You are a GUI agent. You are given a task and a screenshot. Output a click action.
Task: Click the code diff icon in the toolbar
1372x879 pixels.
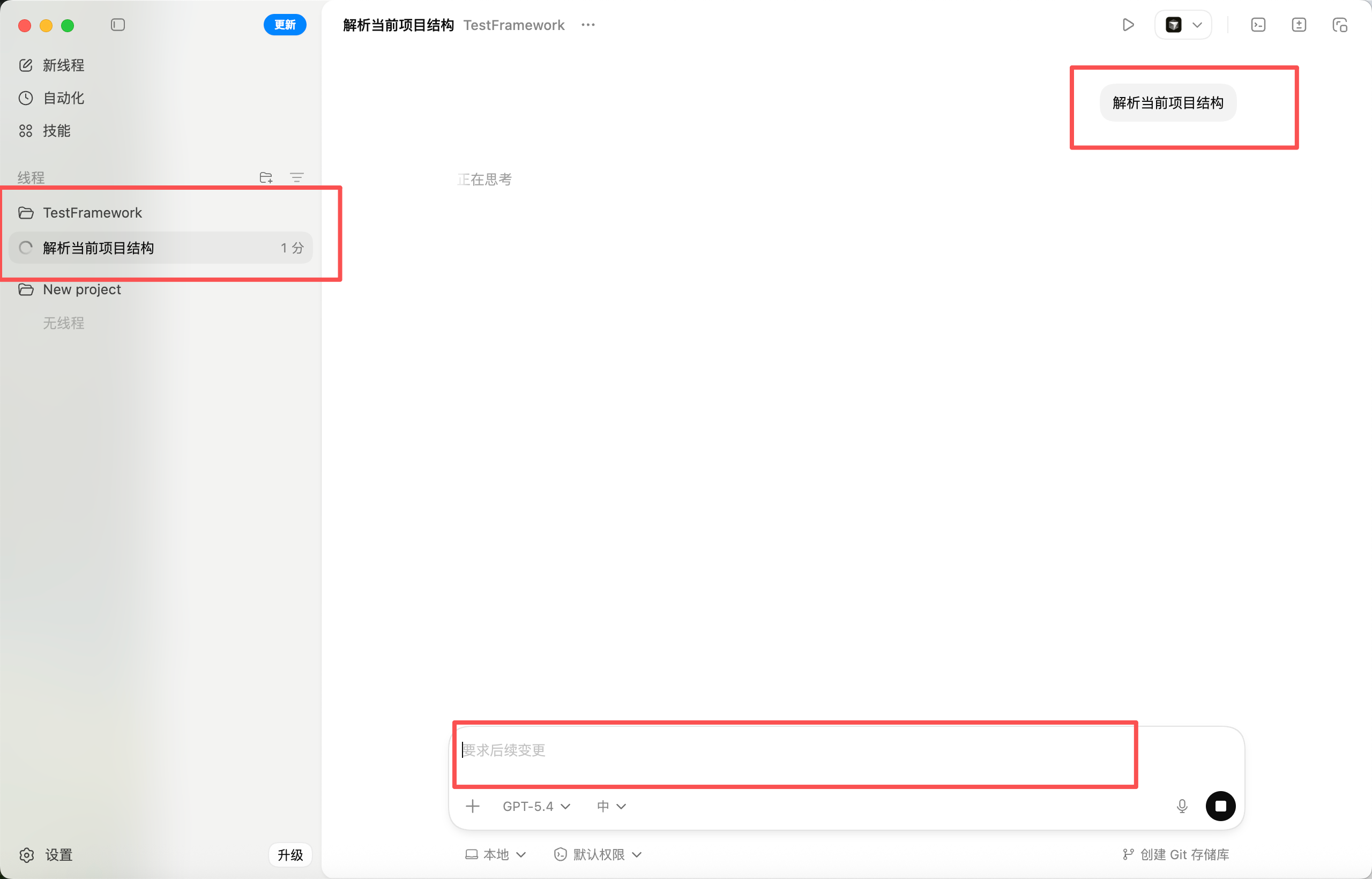[1299, 25]
